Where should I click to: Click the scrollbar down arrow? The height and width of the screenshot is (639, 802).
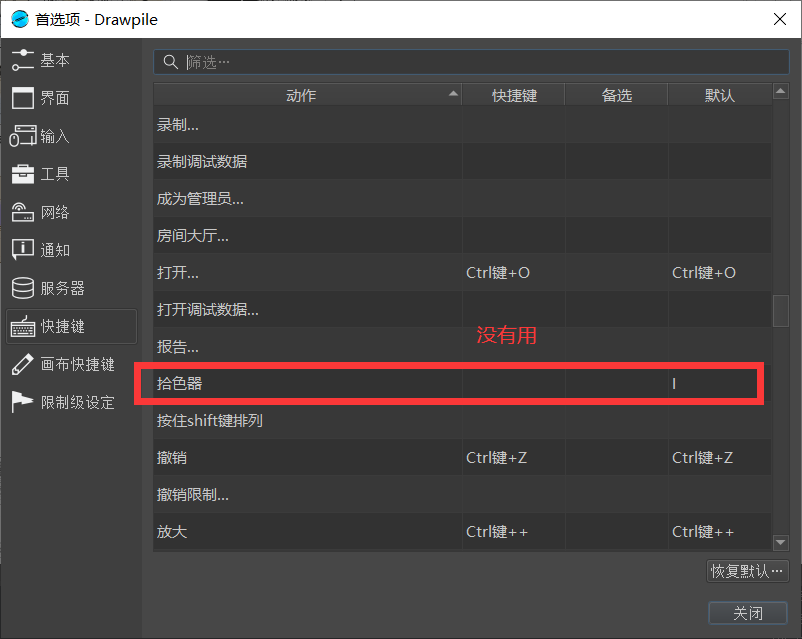(781, 542)
